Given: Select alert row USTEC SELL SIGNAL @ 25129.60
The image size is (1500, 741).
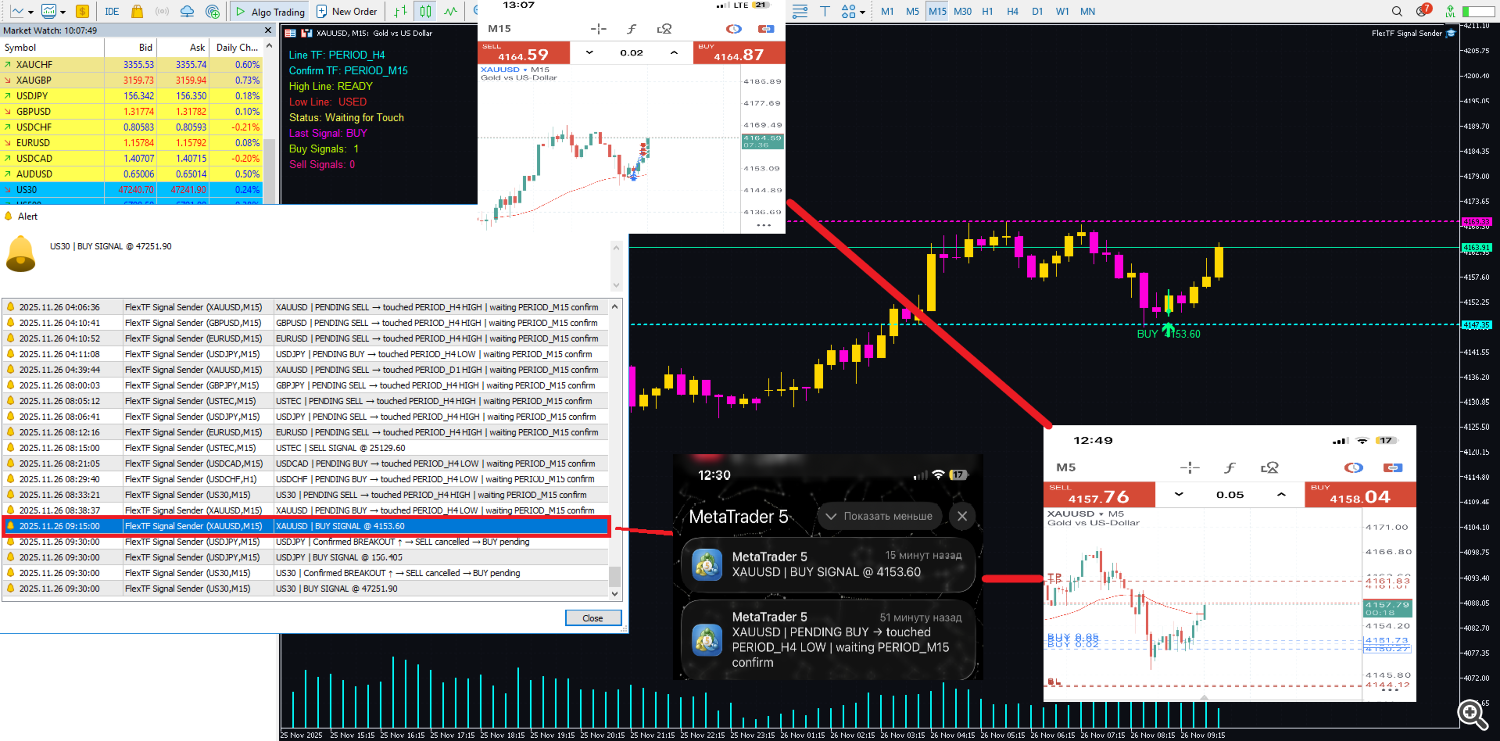Looking at the screenshot, I should click(305, 447).
